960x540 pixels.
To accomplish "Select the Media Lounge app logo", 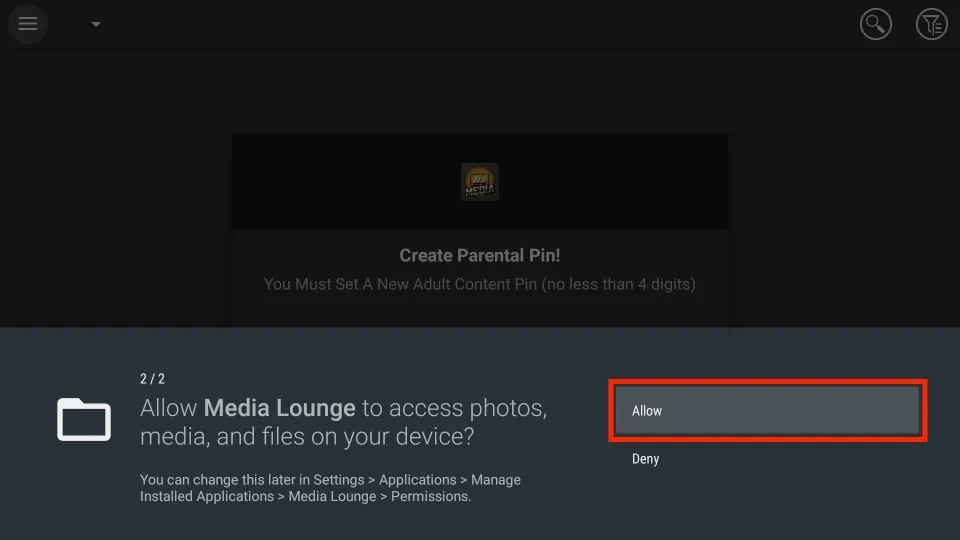I will (x=479, y=182).
